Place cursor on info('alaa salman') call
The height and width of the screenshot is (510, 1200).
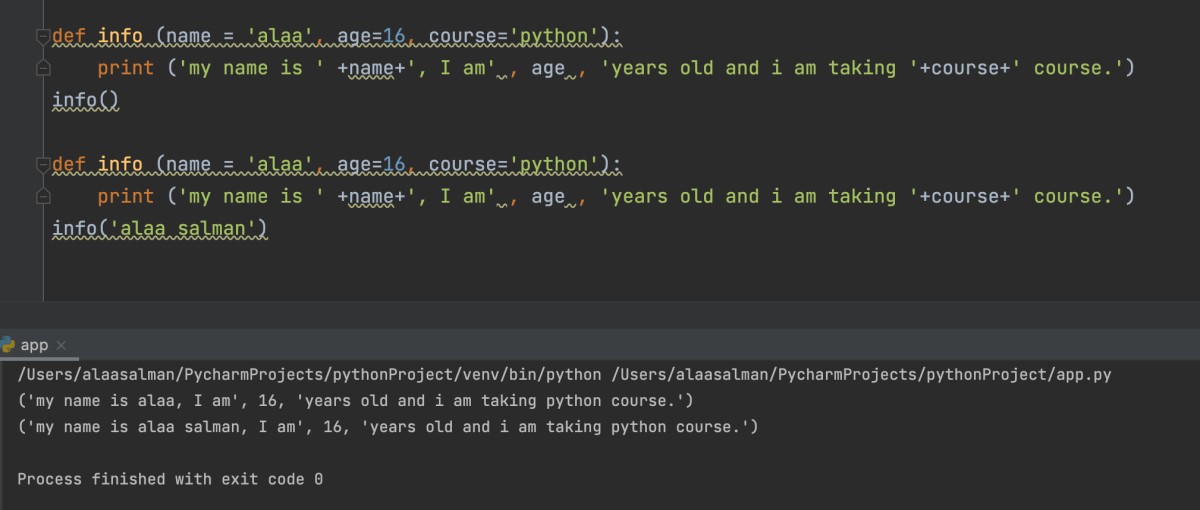tap(160, 229)
